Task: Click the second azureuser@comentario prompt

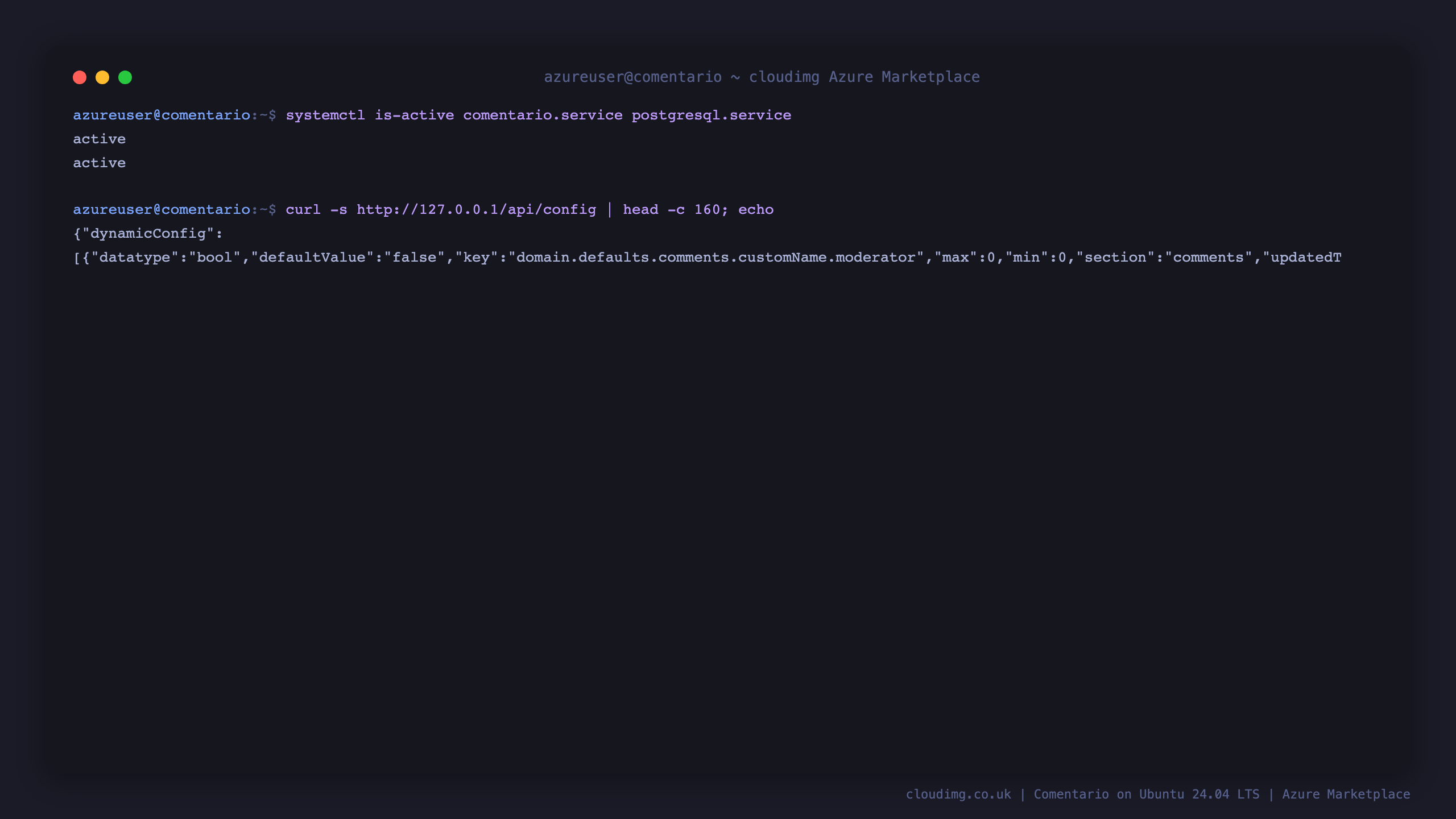Action: [162, 209]
